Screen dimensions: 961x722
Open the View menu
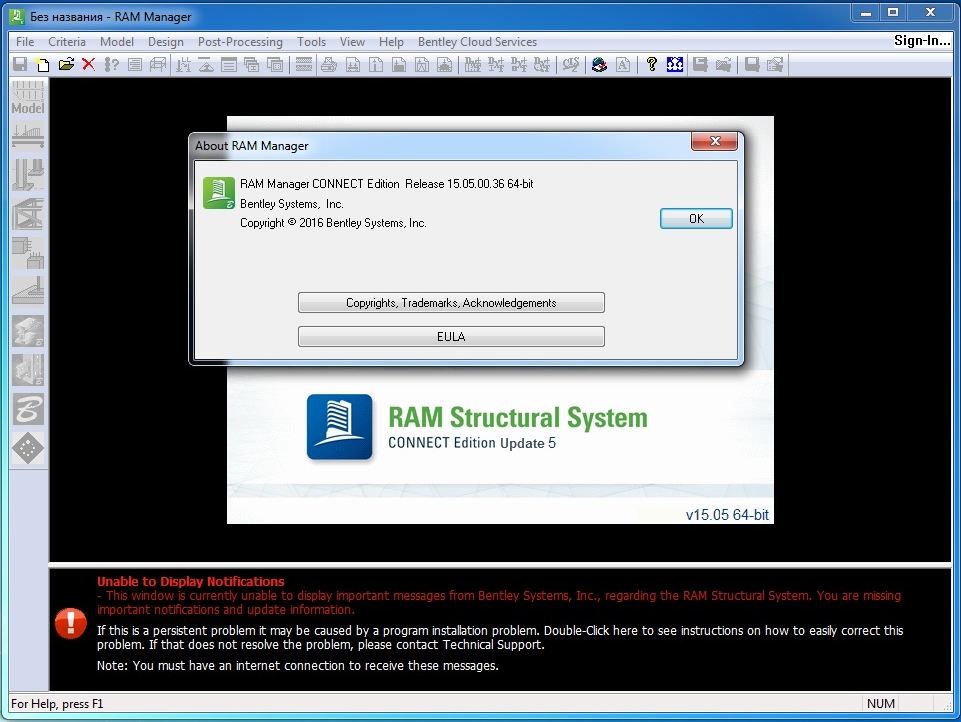point(352,42)
